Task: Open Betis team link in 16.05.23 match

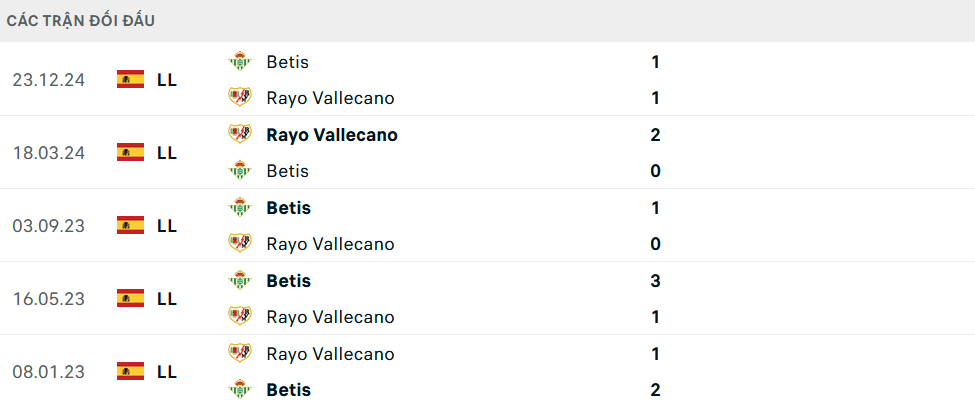Action: (288, 281)
